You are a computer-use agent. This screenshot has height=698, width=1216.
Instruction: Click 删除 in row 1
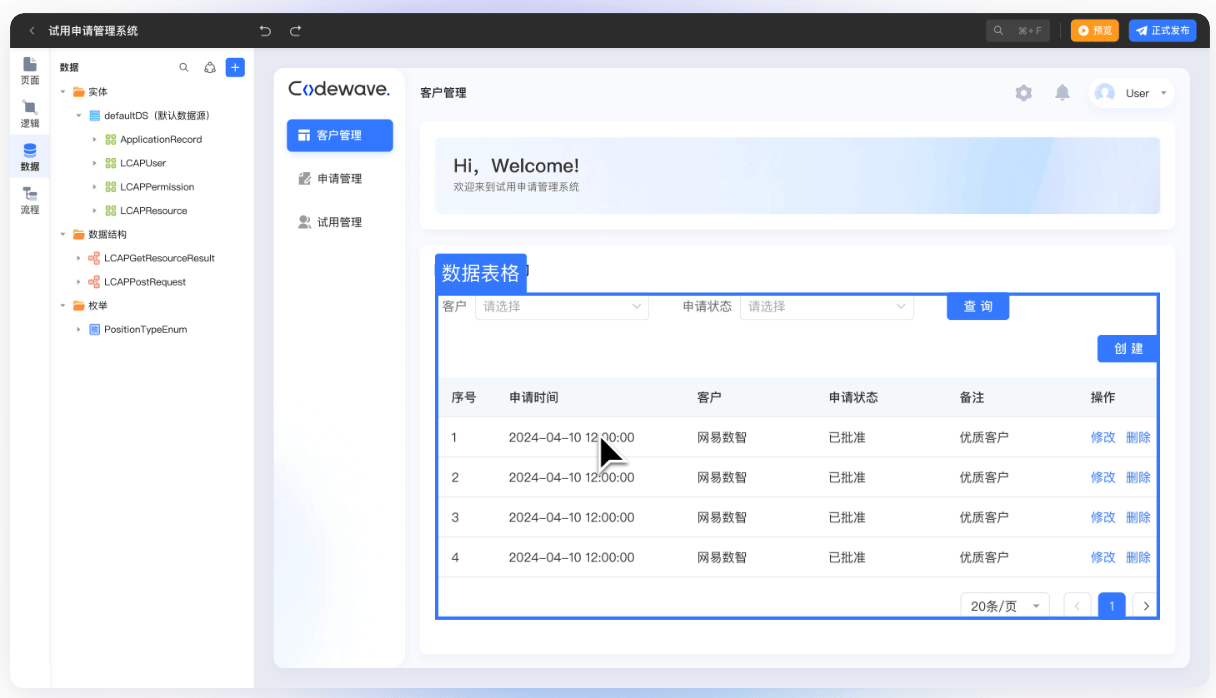[x=1138, y=438]
